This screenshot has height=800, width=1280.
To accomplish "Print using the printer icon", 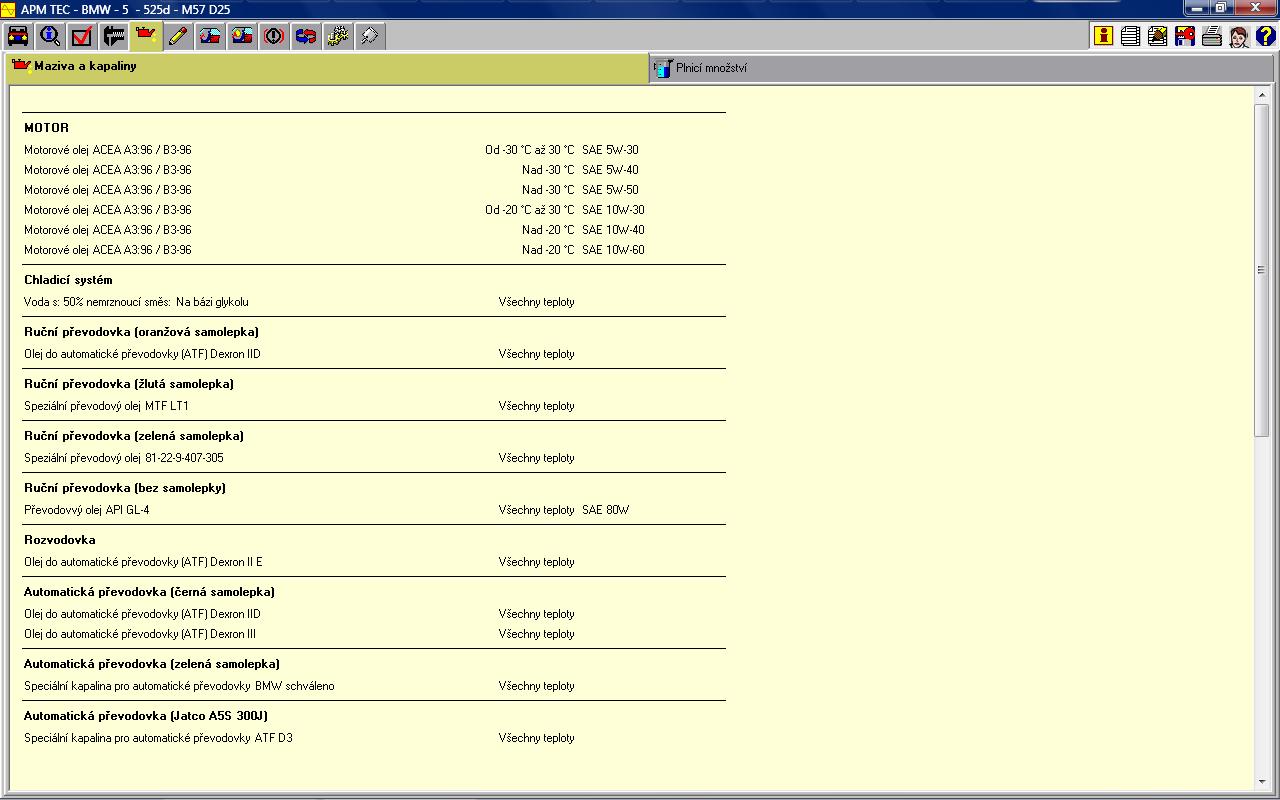I will 1212,37.
